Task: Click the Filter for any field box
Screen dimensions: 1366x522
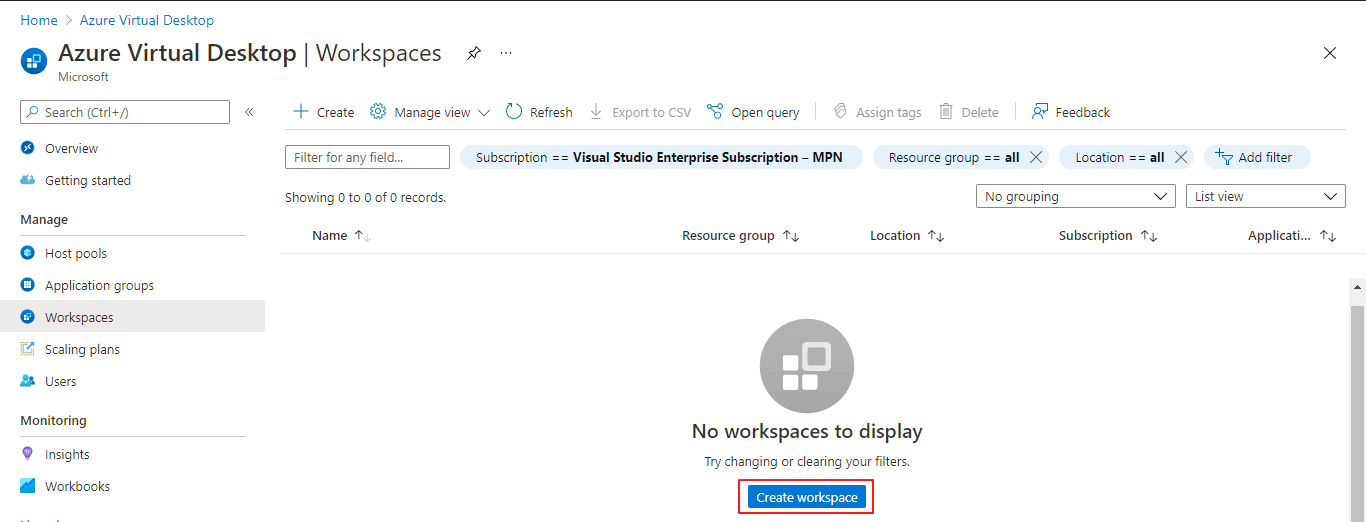Action: click(367, 157)
